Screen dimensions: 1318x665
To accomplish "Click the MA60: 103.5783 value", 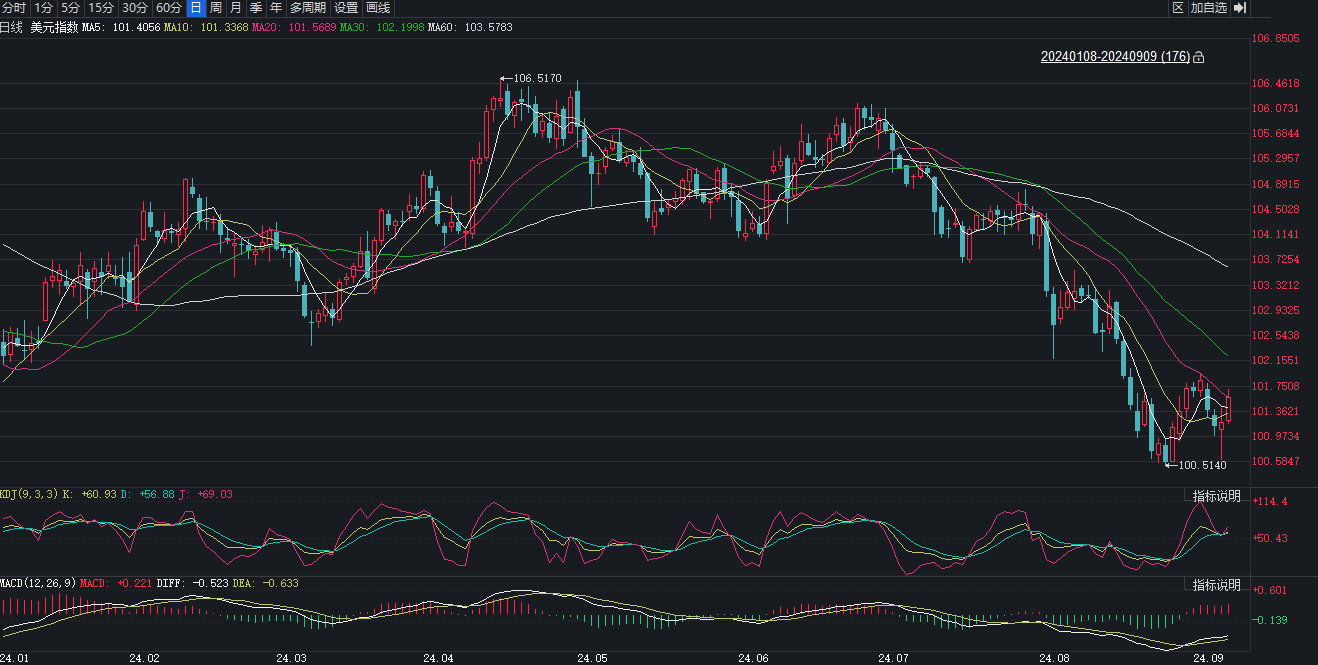I will click(x=470, y=28).
